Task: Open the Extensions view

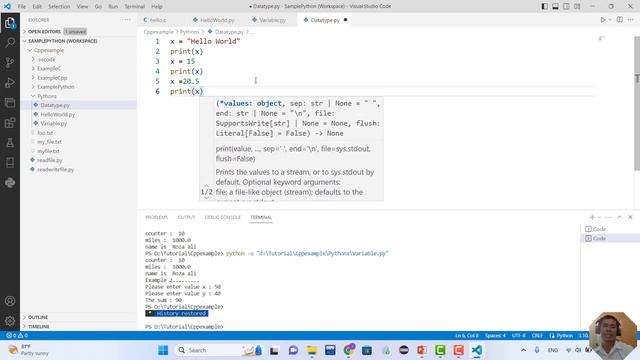Action: point(10,122)
